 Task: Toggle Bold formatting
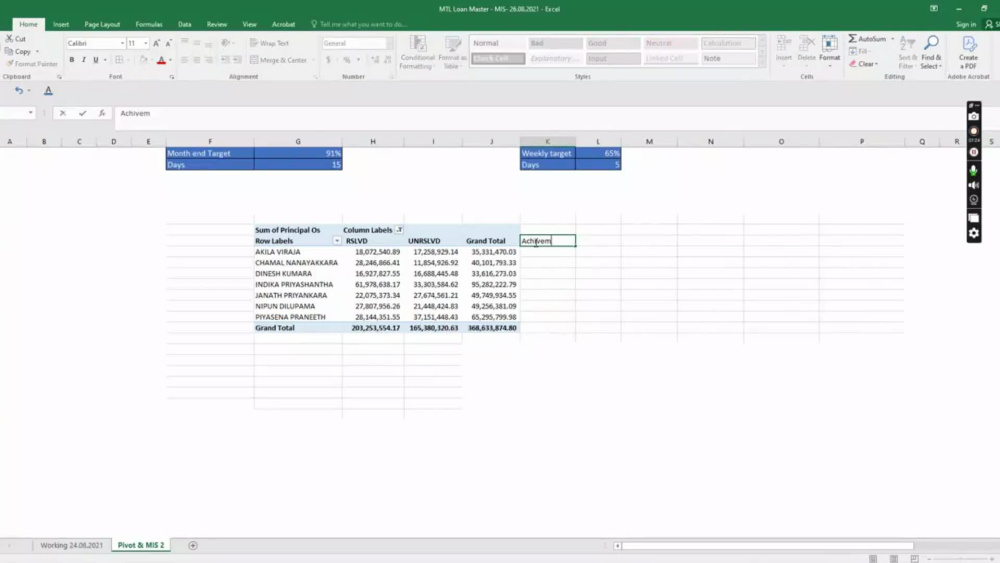point(71,60)
